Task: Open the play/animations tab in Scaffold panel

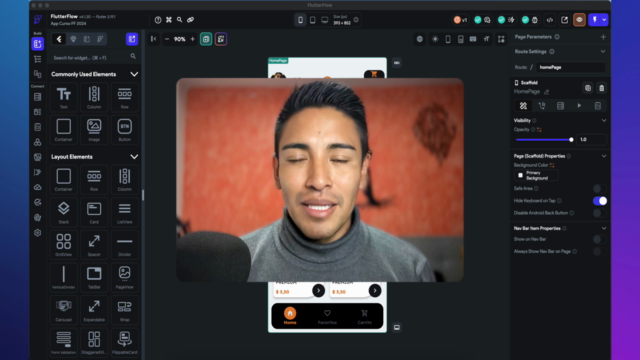Action: pyautogui.click(x=579, y=106)
